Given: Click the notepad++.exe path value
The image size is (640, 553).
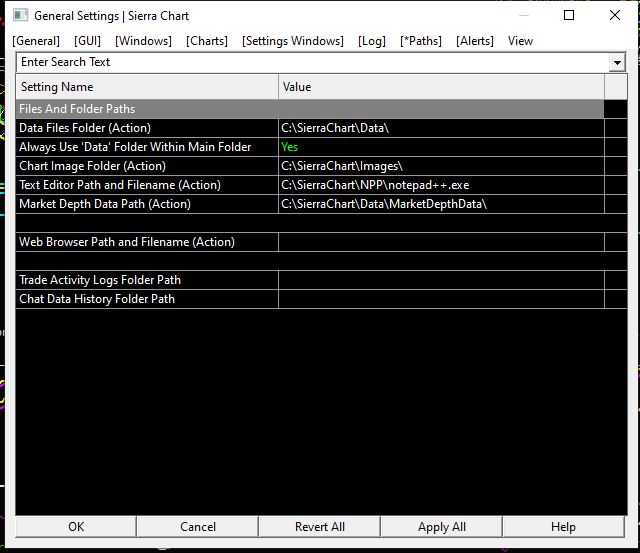Looking at the screenshot, I should (441, 185).
